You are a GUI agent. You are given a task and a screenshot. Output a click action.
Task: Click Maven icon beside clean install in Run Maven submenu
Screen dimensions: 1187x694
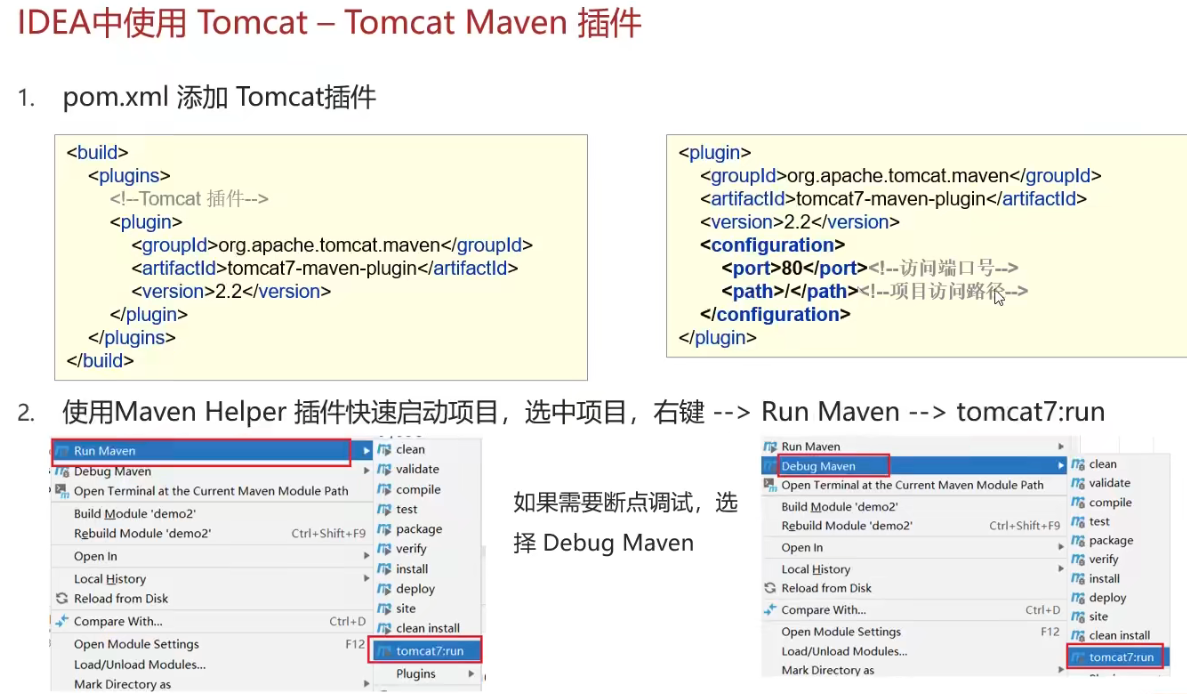[x=385, y=628]
